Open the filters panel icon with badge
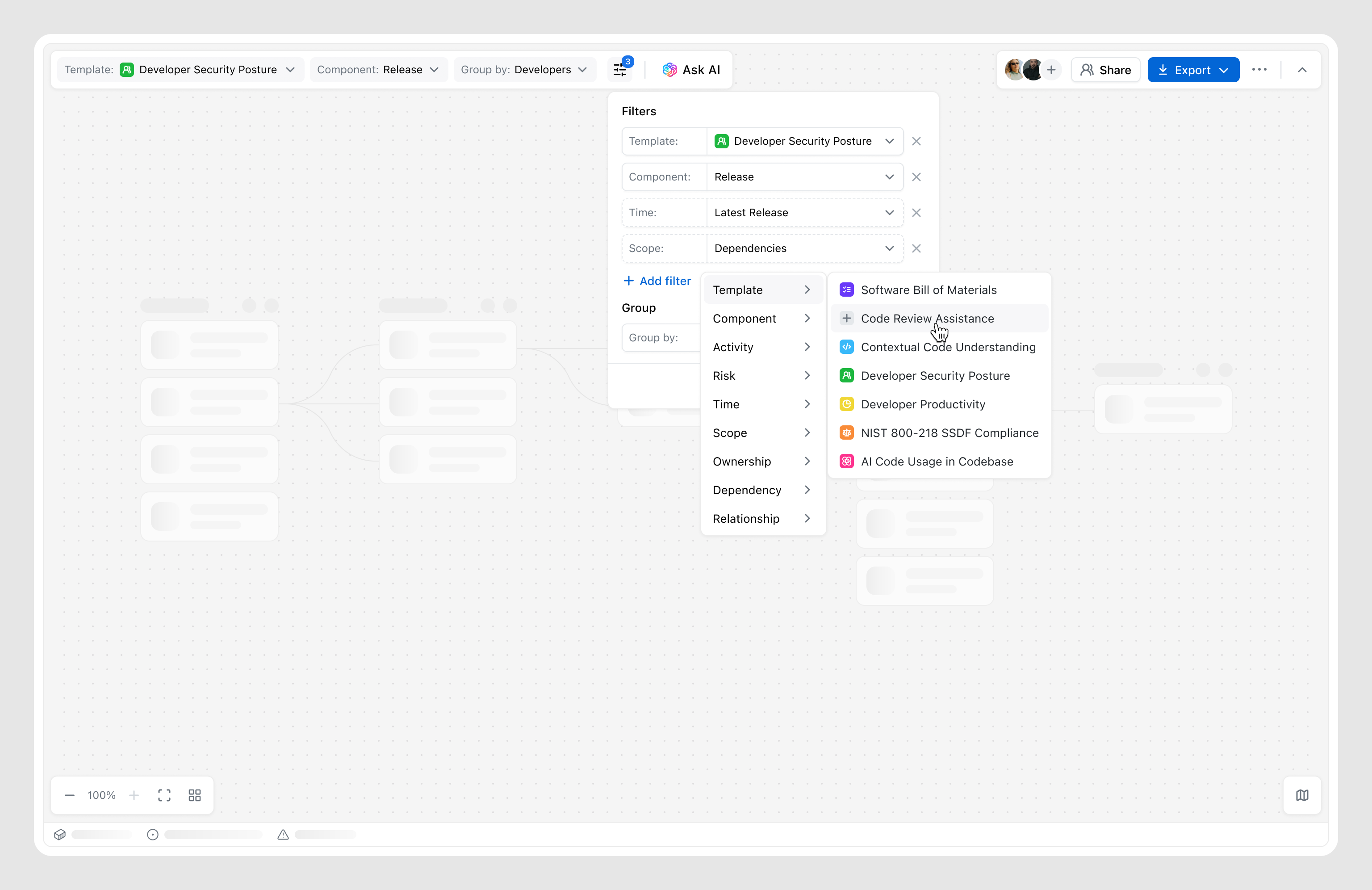Screen dimensions: 1372x890 tap(620, 70)
